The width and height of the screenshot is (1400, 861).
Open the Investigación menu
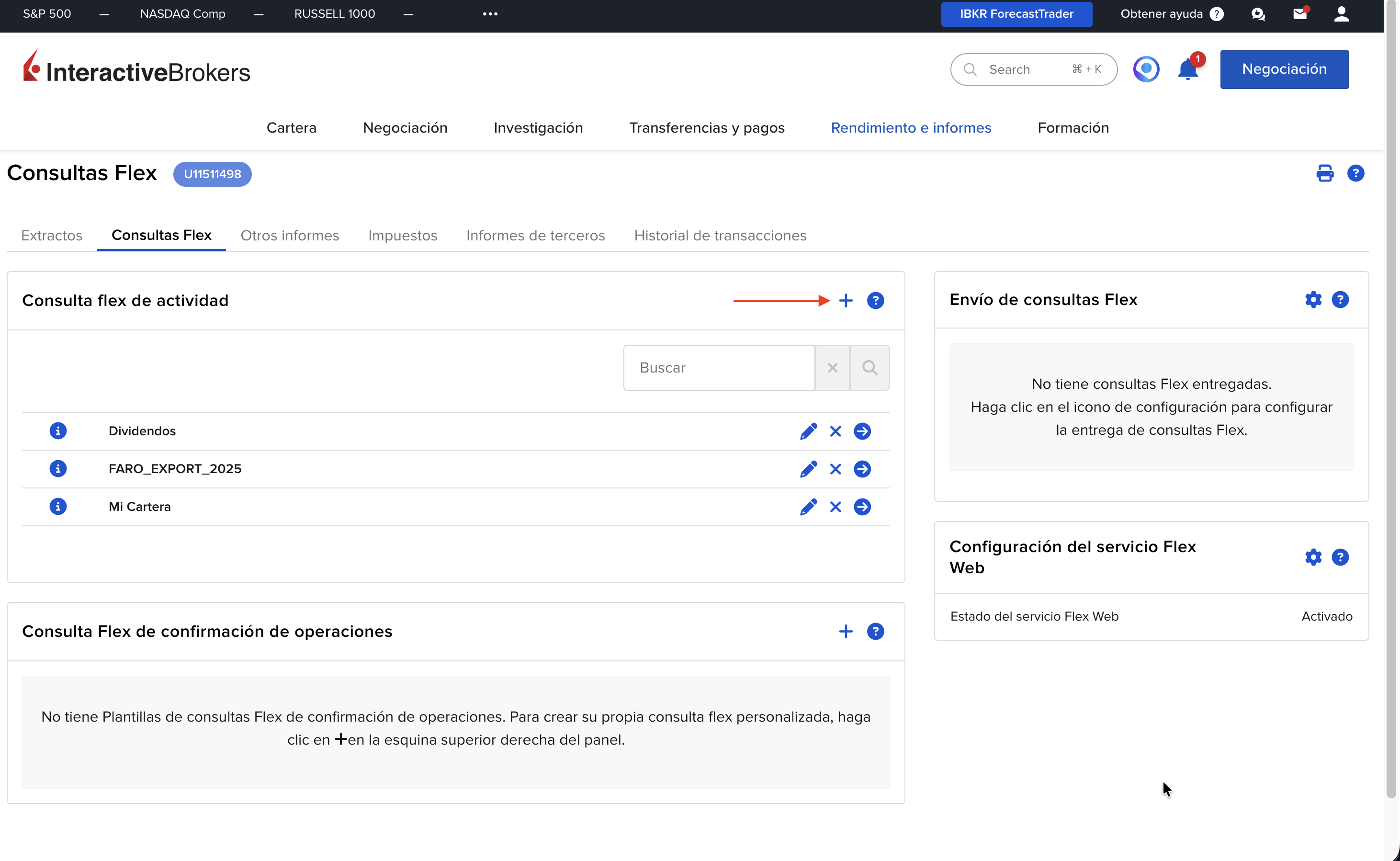[x=538, y=127]
